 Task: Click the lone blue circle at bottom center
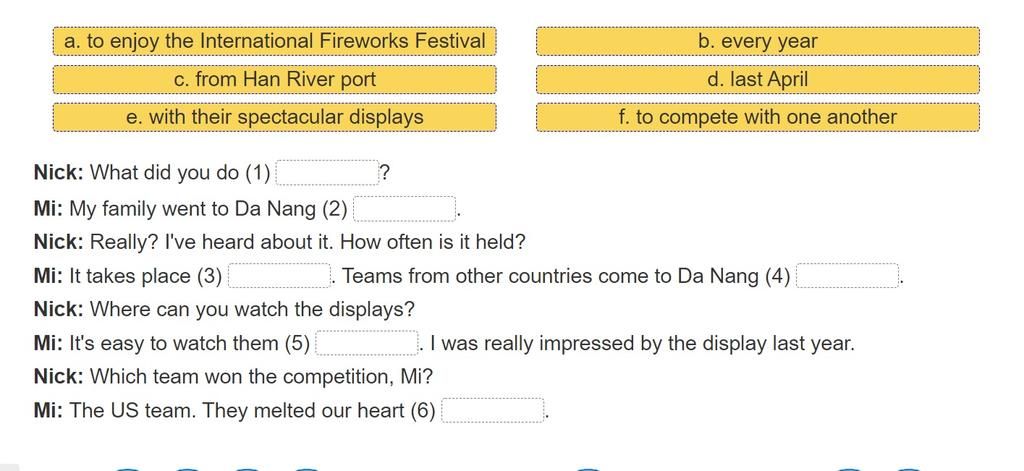tap(588, 469)
